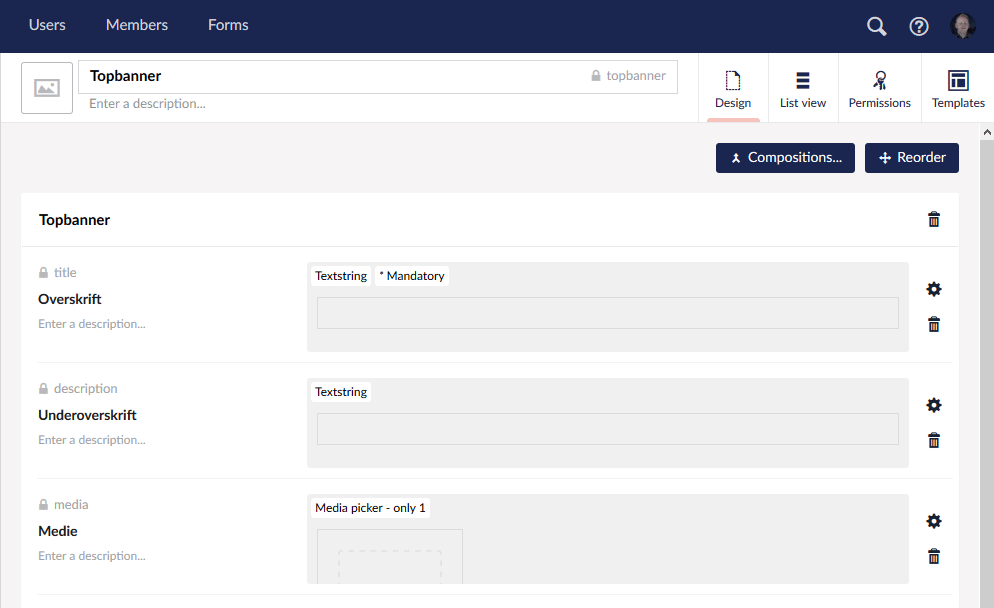The height and width of the screenshot is (608, 994).
Task: Add description under Medie
Action: point(92,556)
